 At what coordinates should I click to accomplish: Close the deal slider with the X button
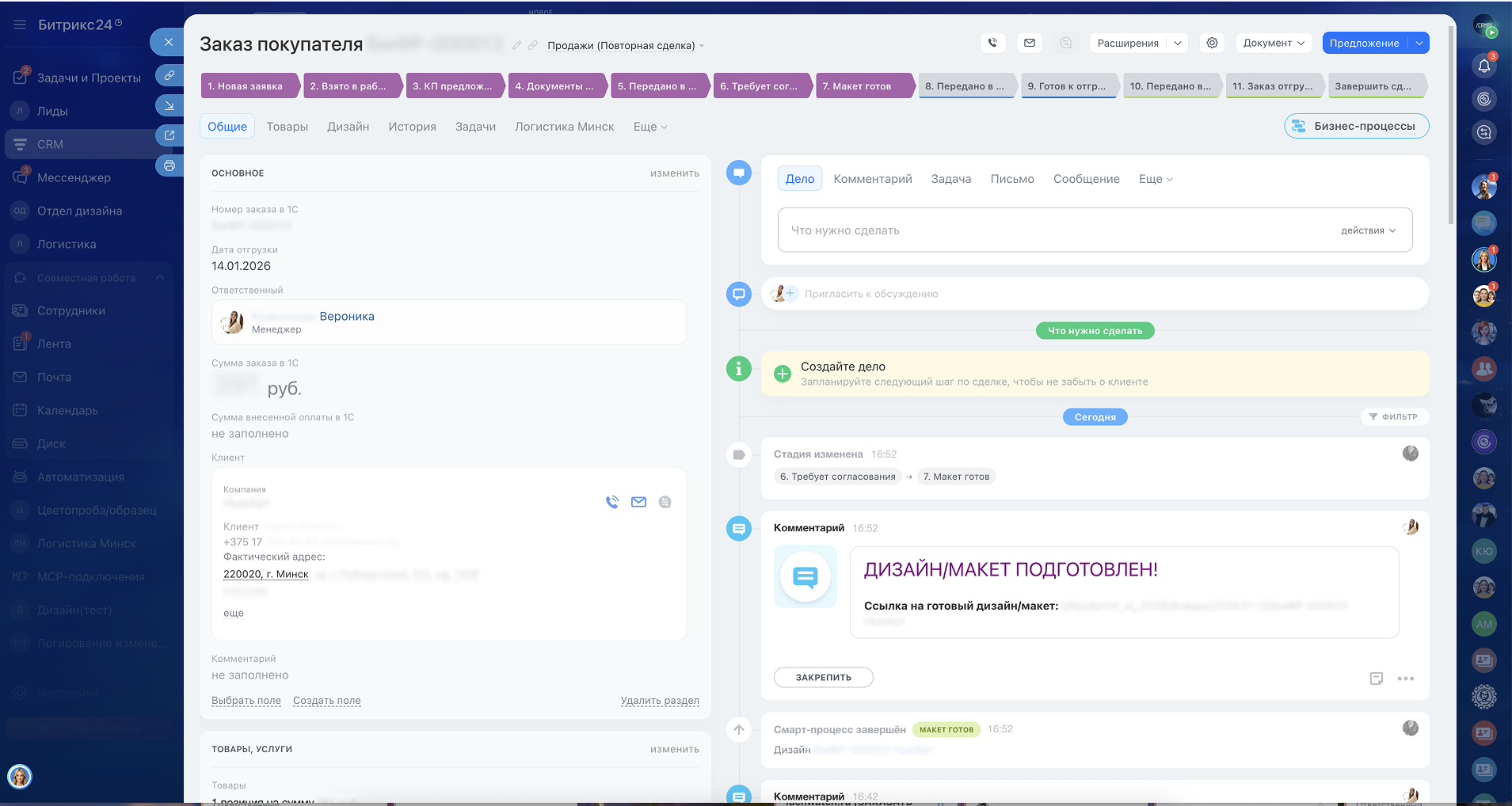pos(168,42)
